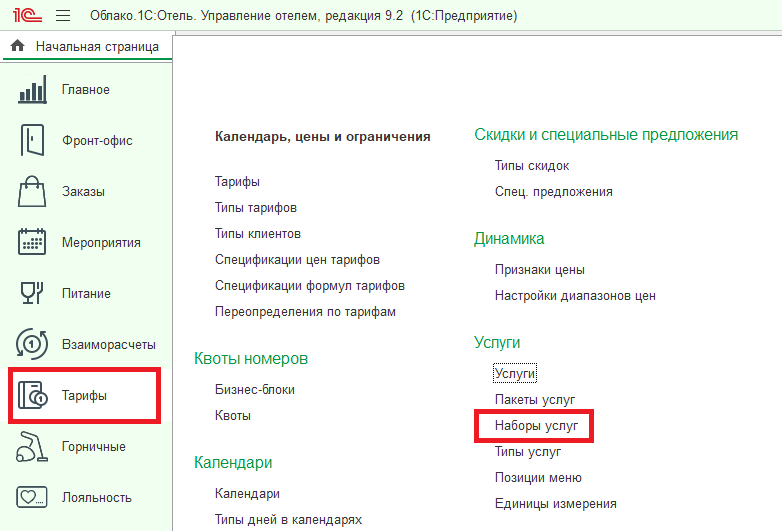The image size is (782, 531).
Task: Open the Тарифы link under Календарь, цены
Action: (237, 181)
